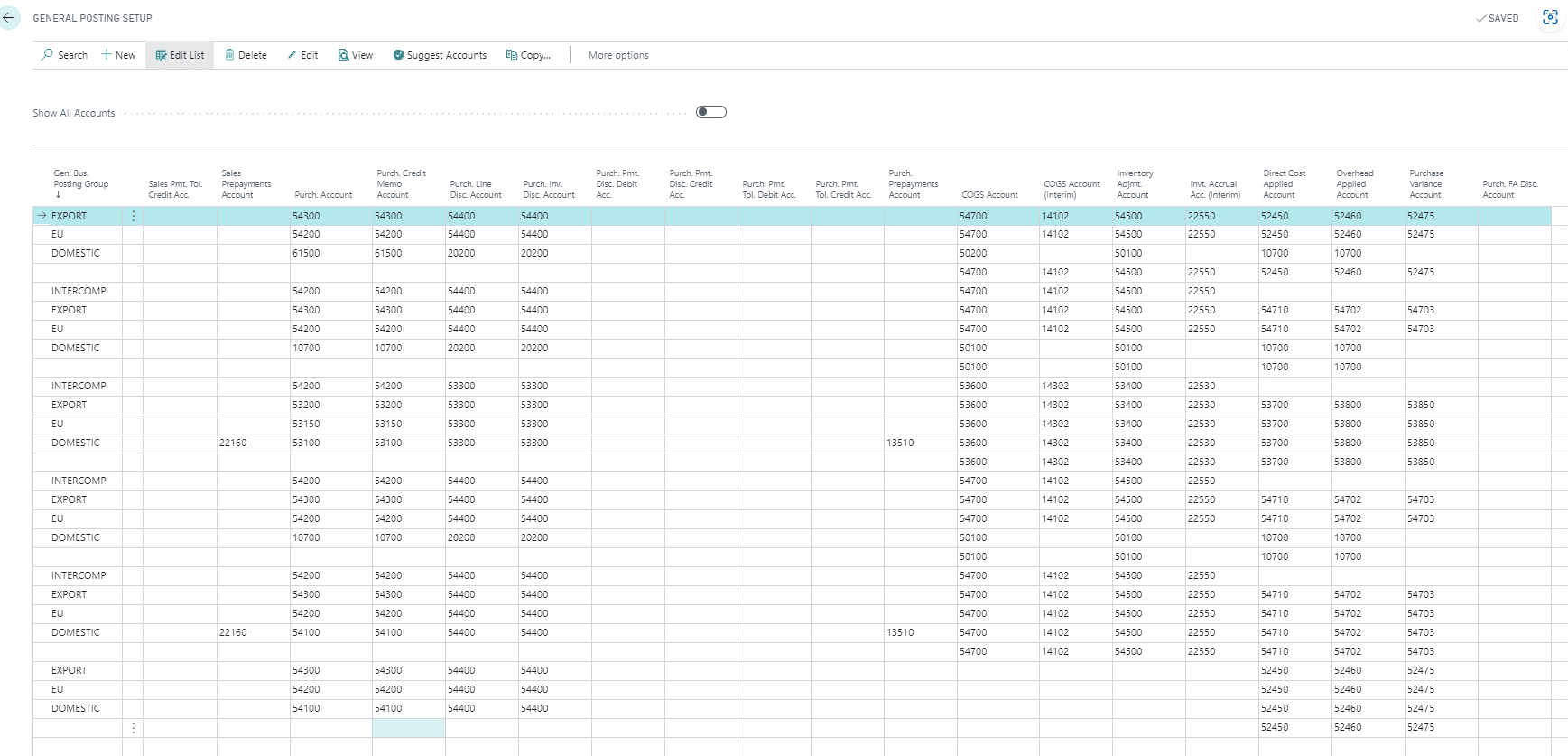Image resolution: width=1568 pixels, height=756 pixels.
Task: Click the Delete trash can icon
Action: click(x=229, y=55)
